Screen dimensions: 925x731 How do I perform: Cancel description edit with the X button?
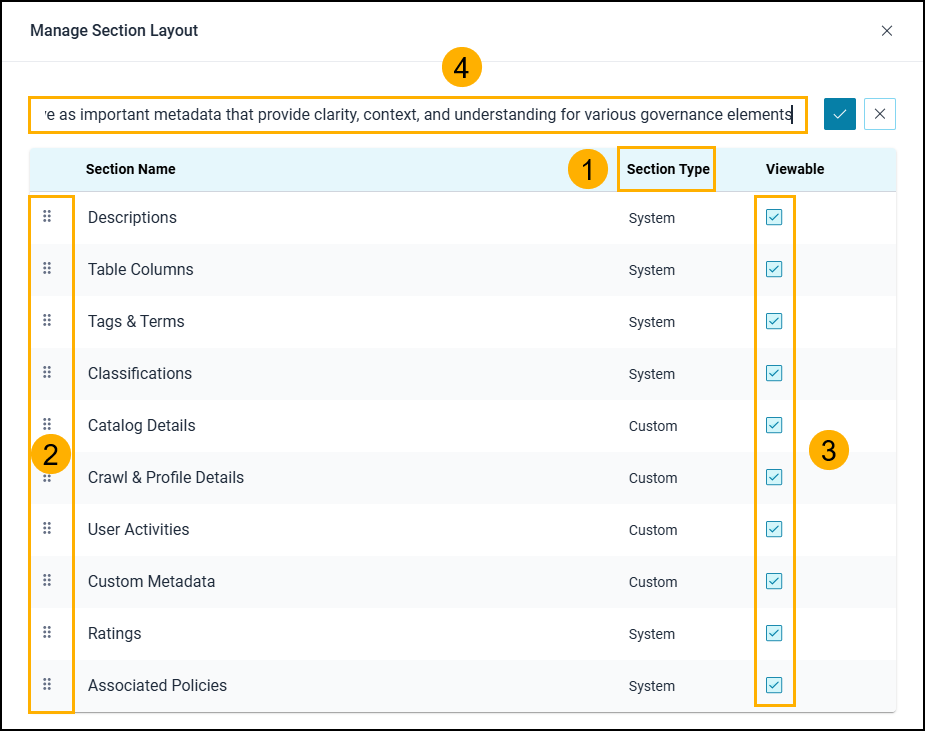tap(880, 114)
